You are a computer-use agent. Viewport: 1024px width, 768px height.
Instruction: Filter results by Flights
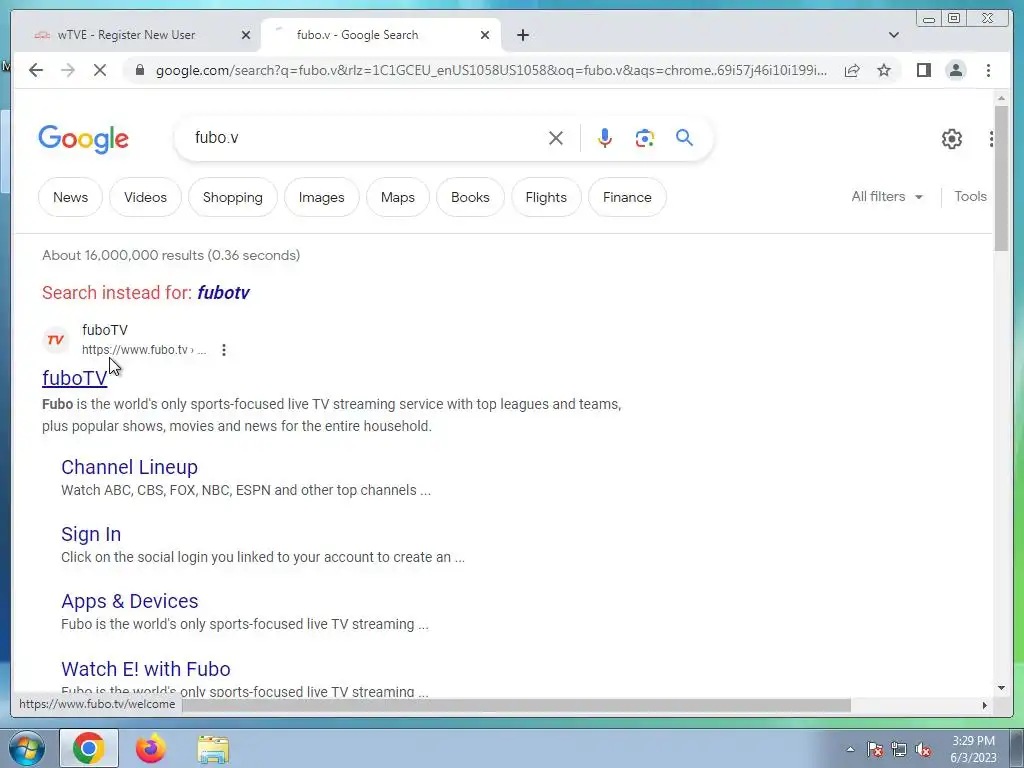(546, 197)
